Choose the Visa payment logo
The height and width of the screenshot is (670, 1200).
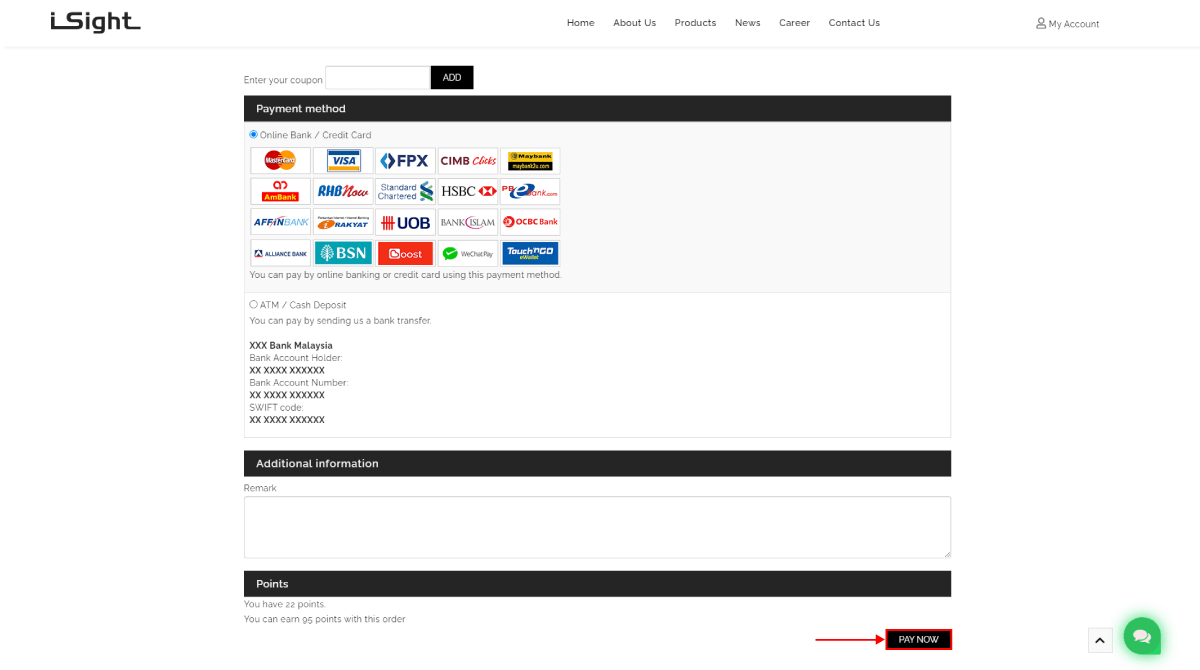[343, 160]
